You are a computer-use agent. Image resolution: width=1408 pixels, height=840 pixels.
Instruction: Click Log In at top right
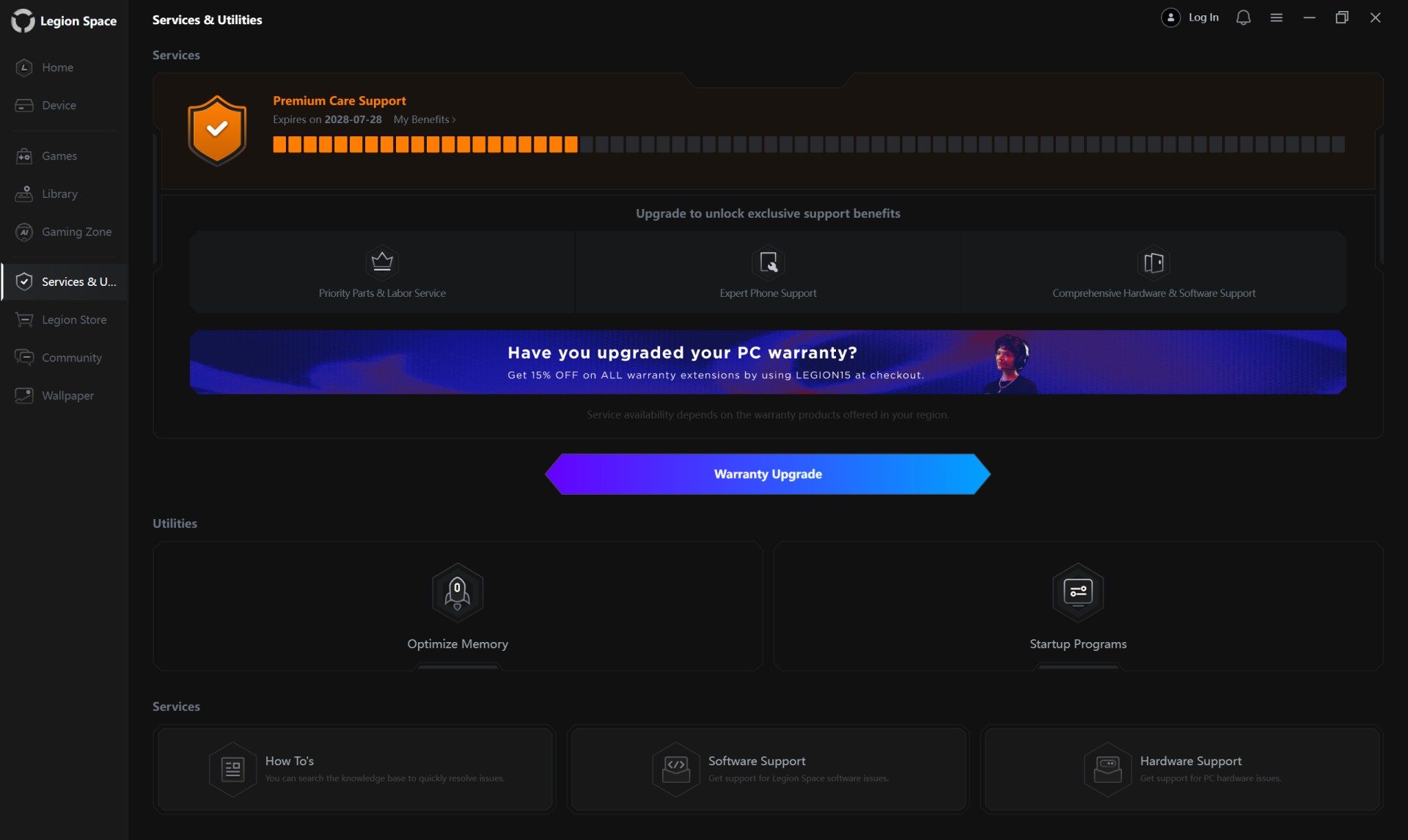click(x=1203, y=18)
